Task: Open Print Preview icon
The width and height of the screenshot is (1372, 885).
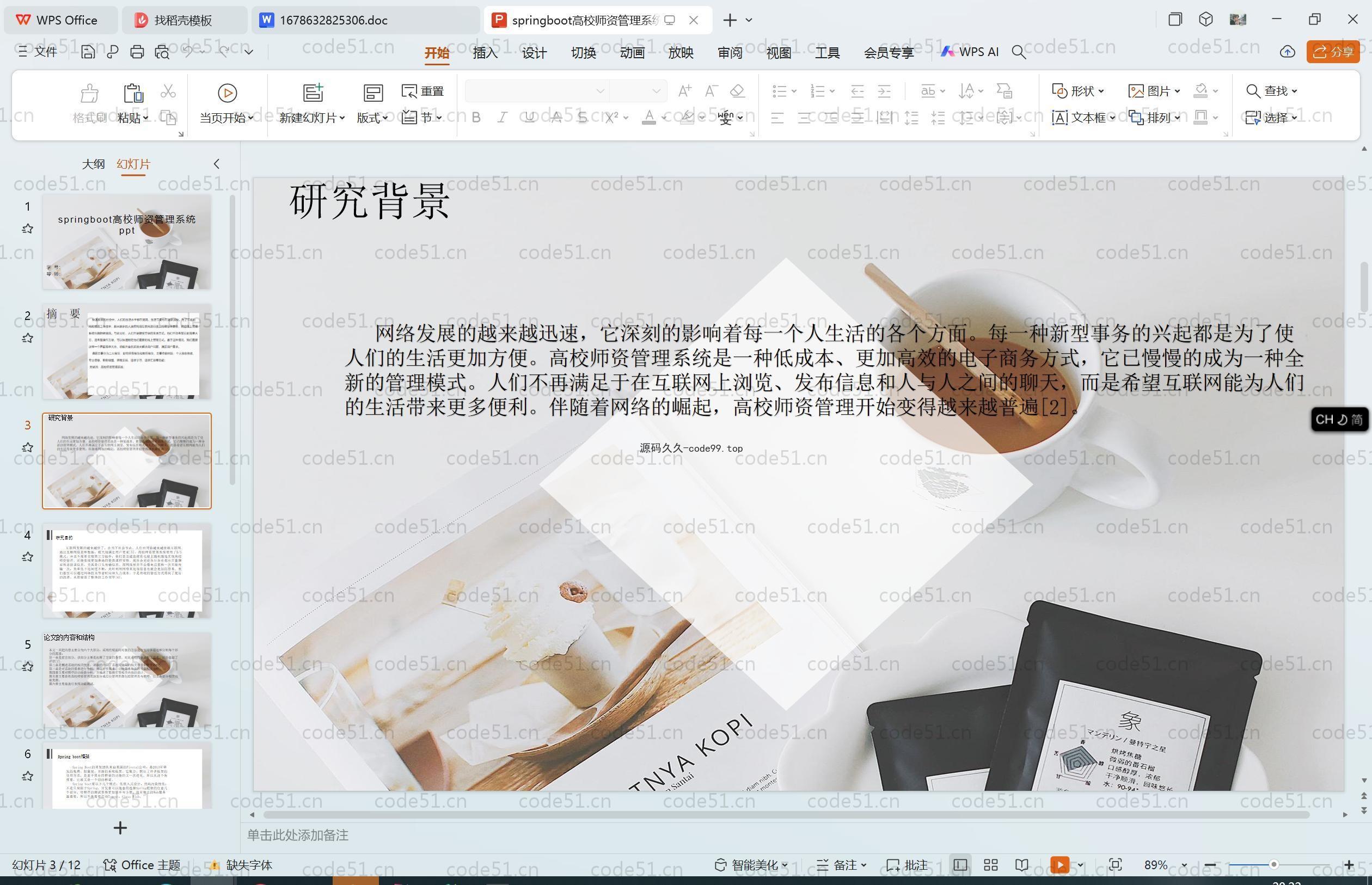Action: [x=162, y=52]
